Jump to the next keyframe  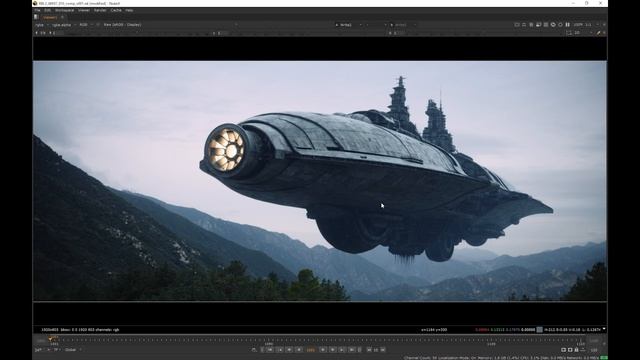342,350
